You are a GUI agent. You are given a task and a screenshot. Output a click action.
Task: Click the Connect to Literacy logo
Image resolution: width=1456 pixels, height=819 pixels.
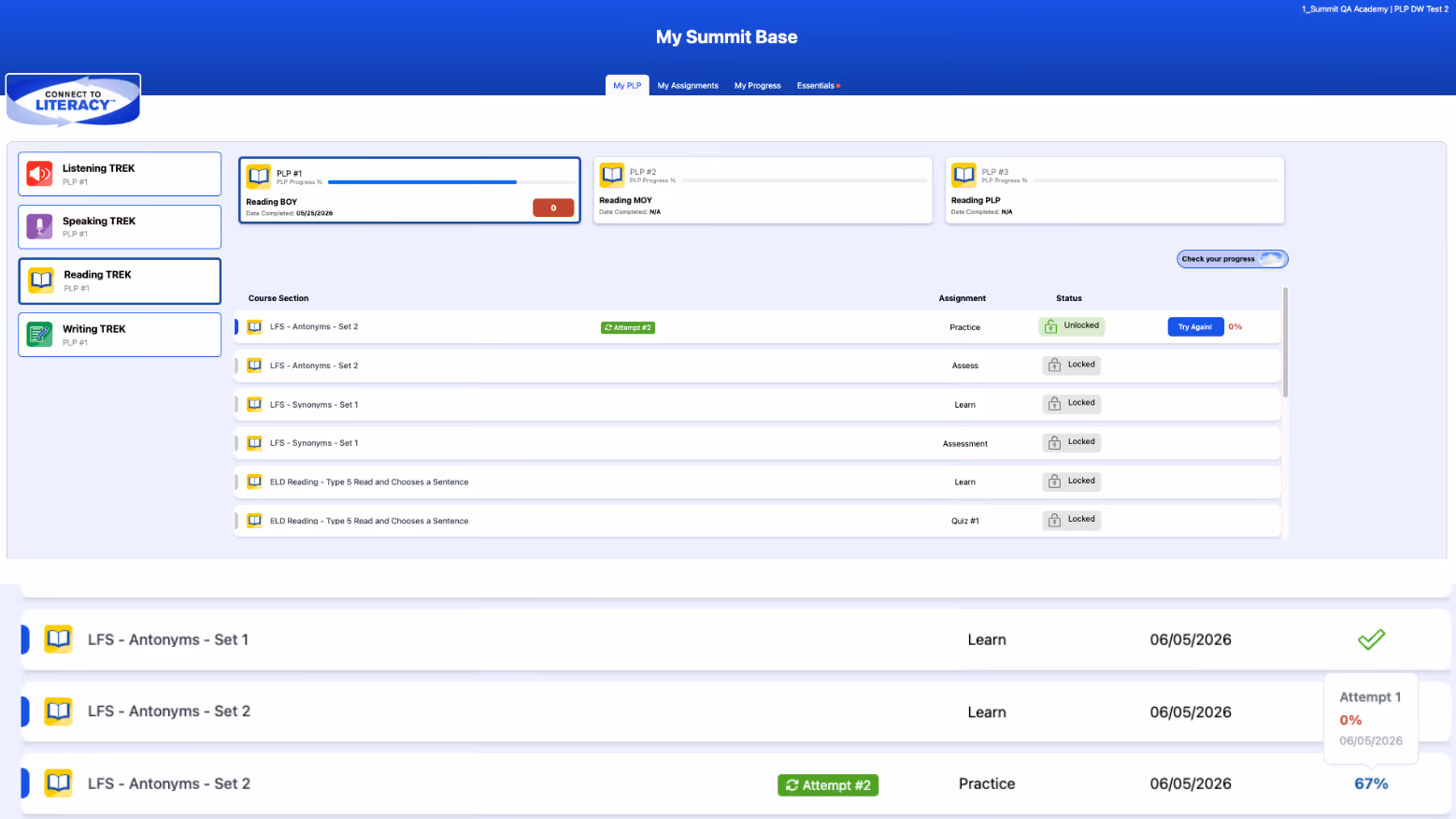pos(74,100)
